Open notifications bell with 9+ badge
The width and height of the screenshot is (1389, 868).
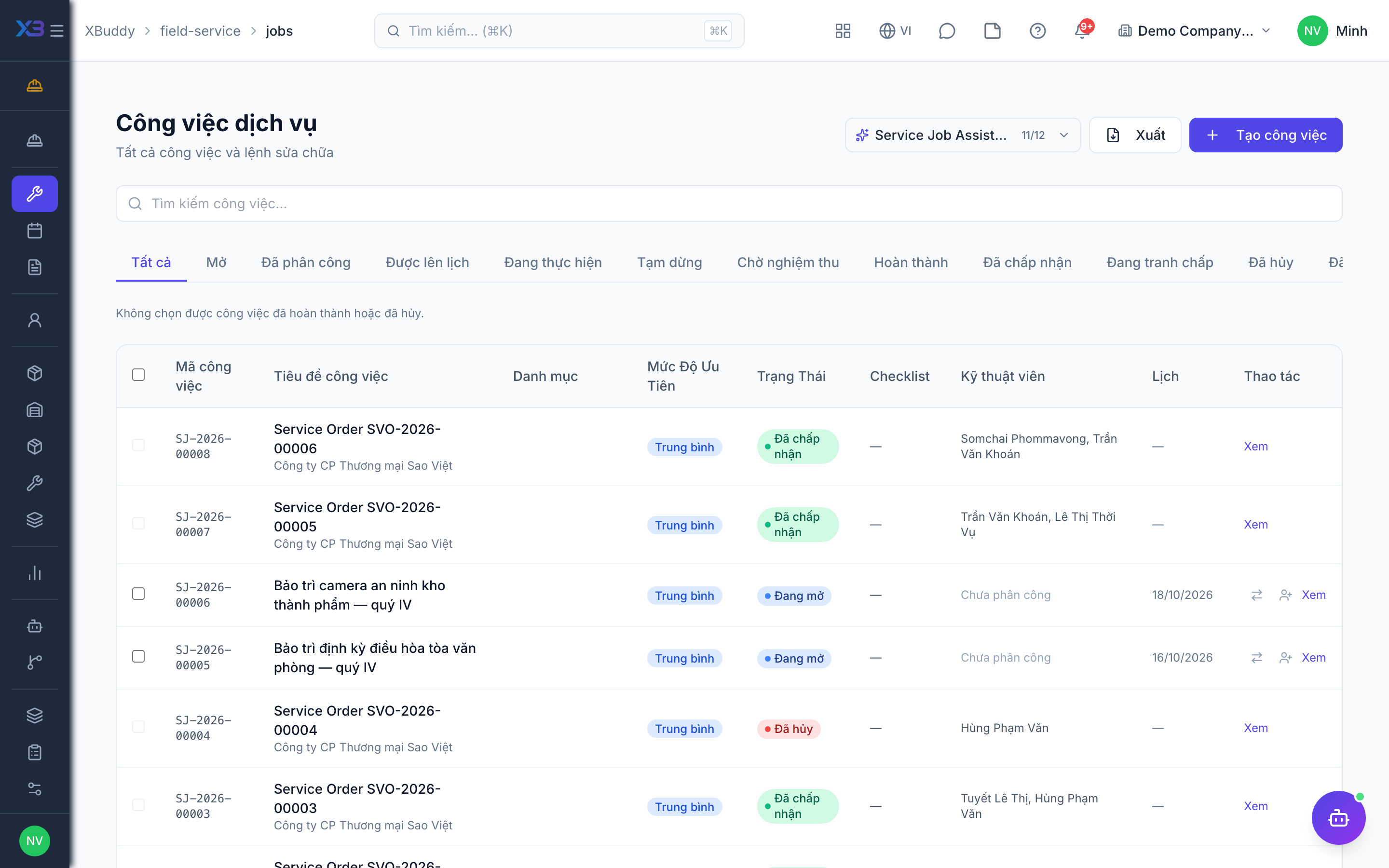1083,30
